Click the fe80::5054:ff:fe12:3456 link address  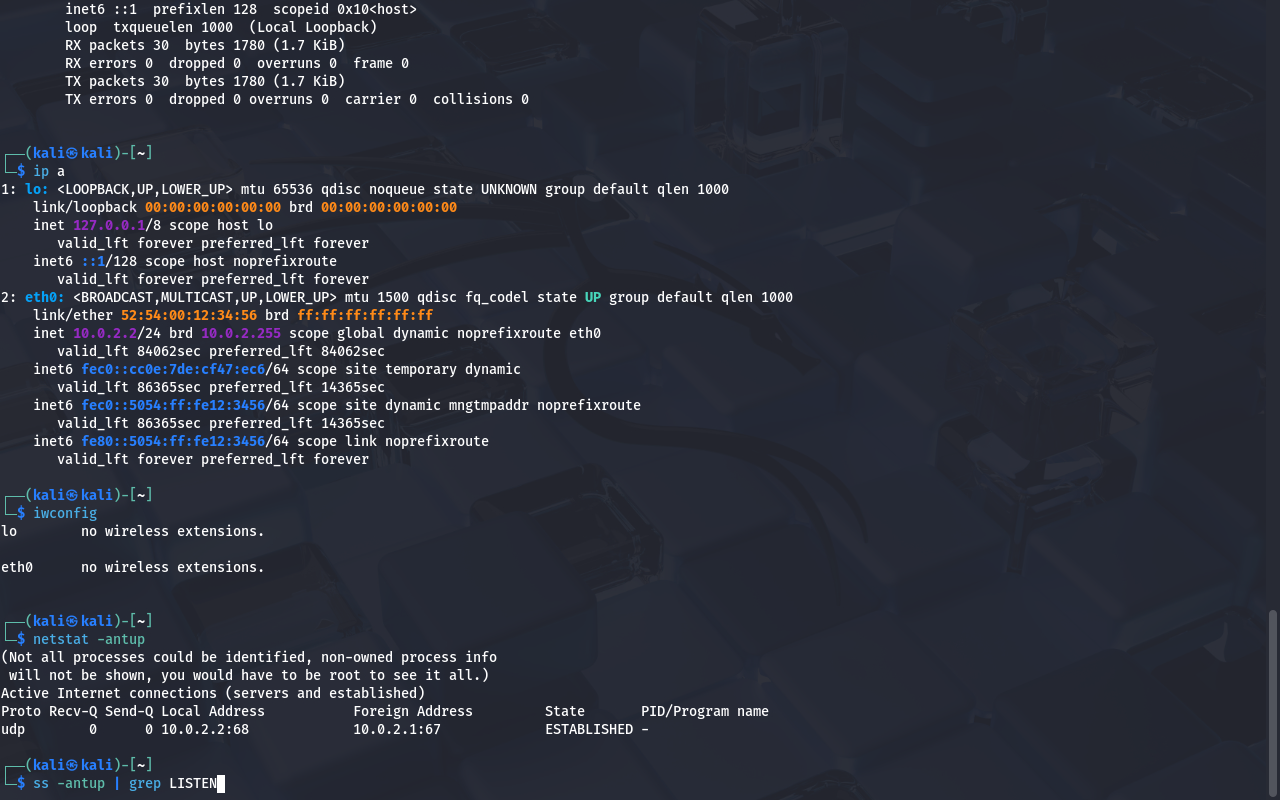(x=173, y=441)
